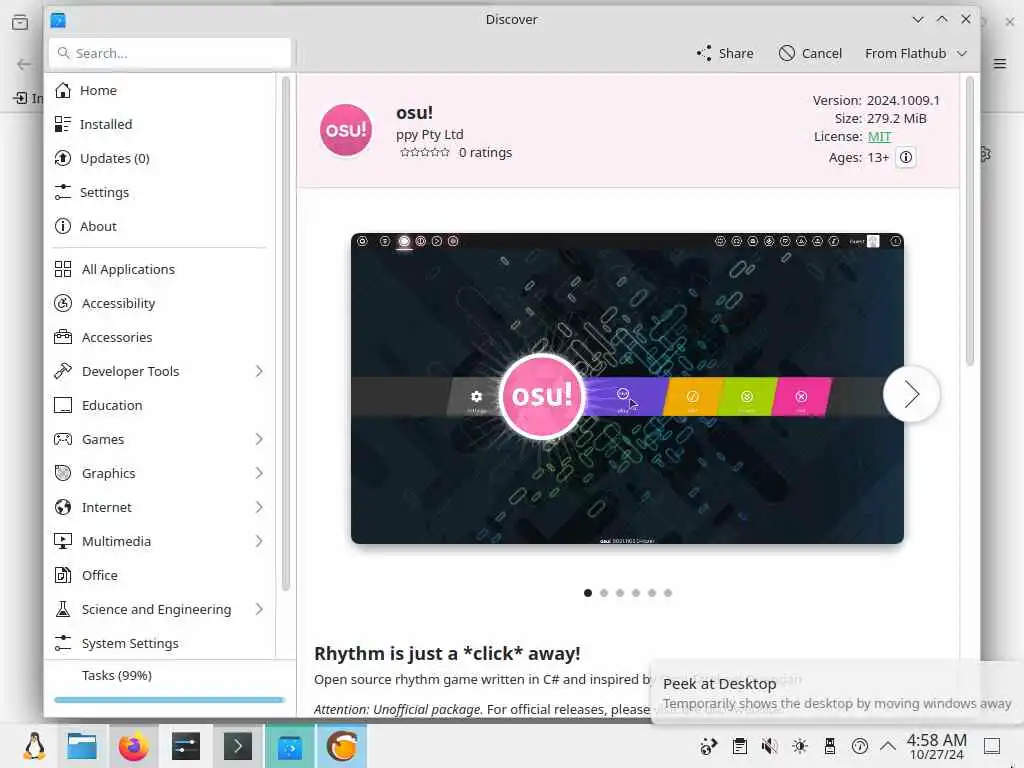Select Developer Tools hammer icon
1024x768 pixels.
[x=63, y=371]
